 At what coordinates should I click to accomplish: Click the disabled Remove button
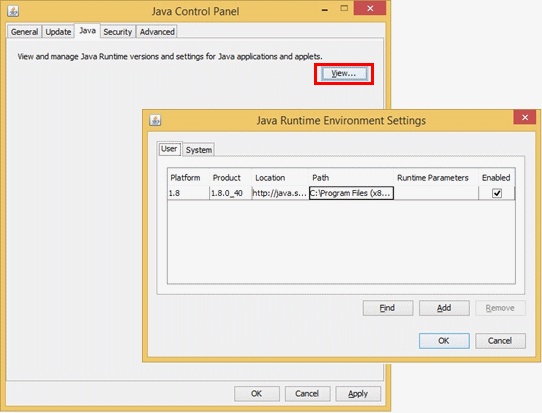tap(500, 308)
